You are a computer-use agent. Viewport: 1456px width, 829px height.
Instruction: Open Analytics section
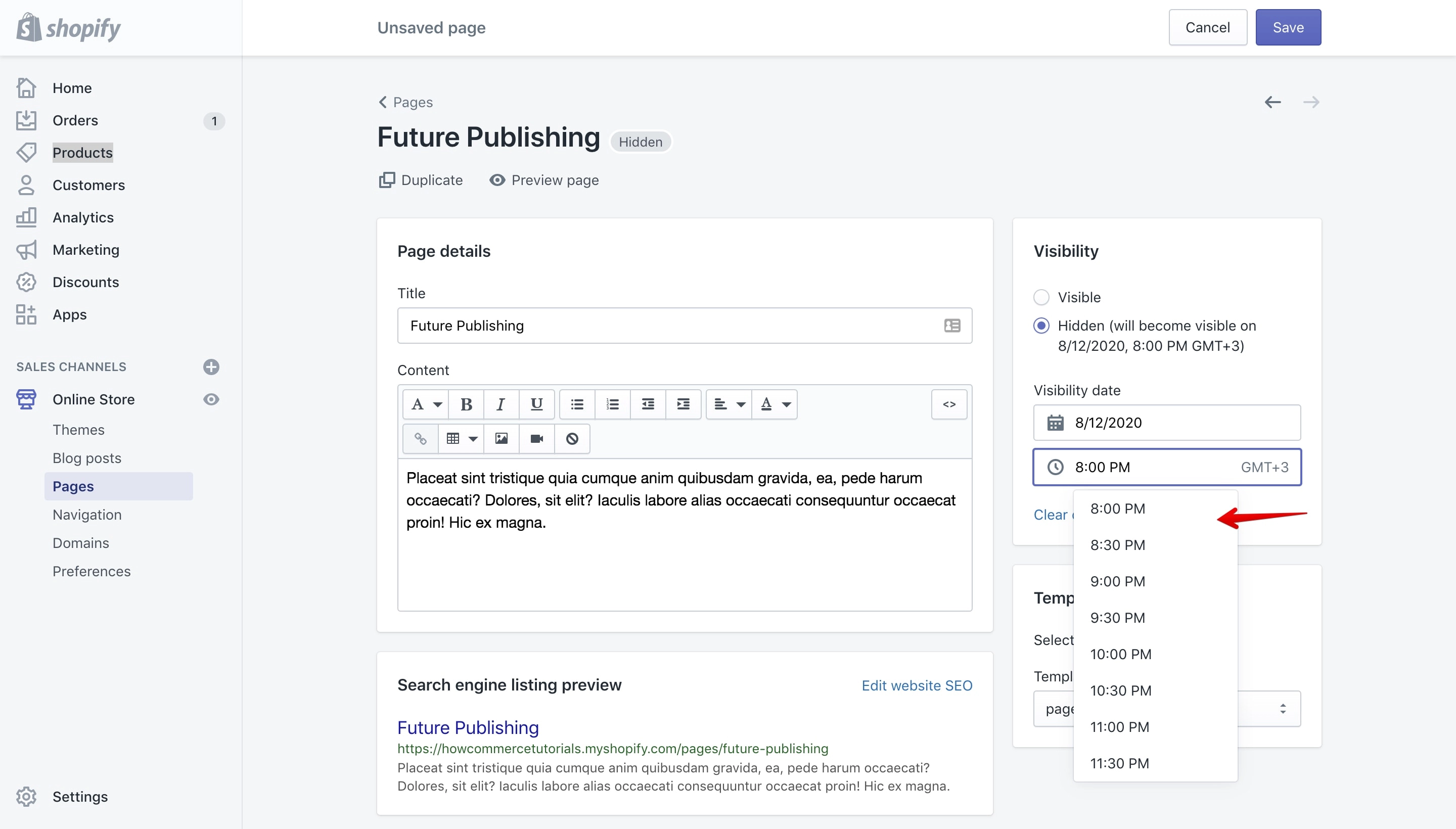(83, 217)
